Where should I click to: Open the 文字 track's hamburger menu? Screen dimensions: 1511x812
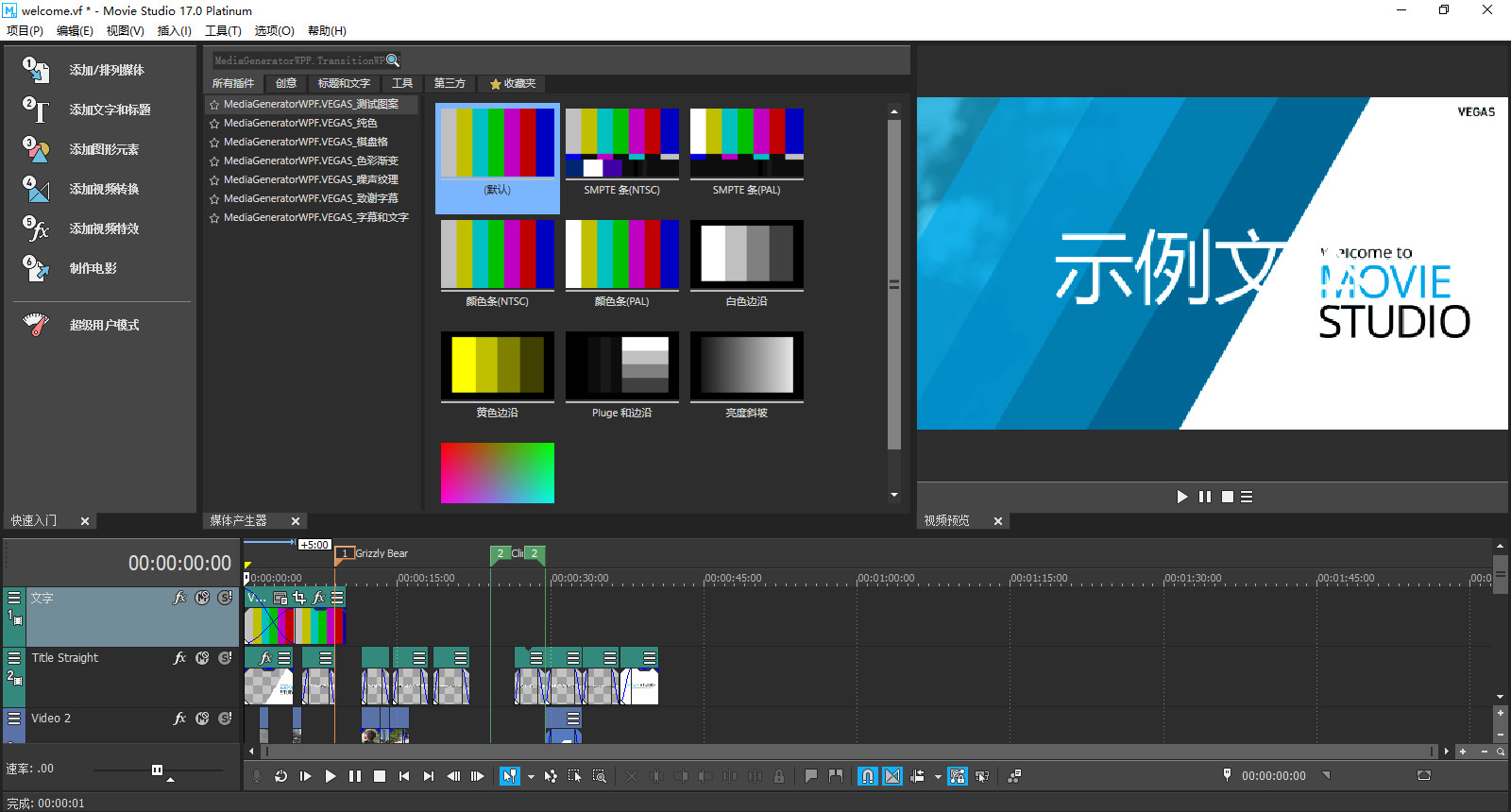14,598
